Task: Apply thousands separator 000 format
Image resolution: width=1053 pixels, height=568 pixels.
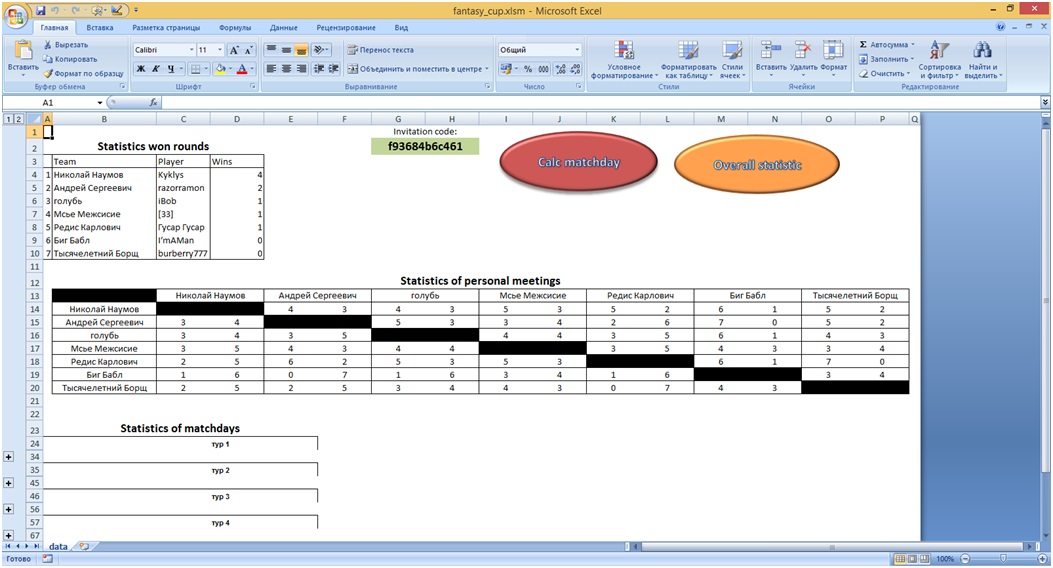Action: pyautogui.click(x=543, y=68)
